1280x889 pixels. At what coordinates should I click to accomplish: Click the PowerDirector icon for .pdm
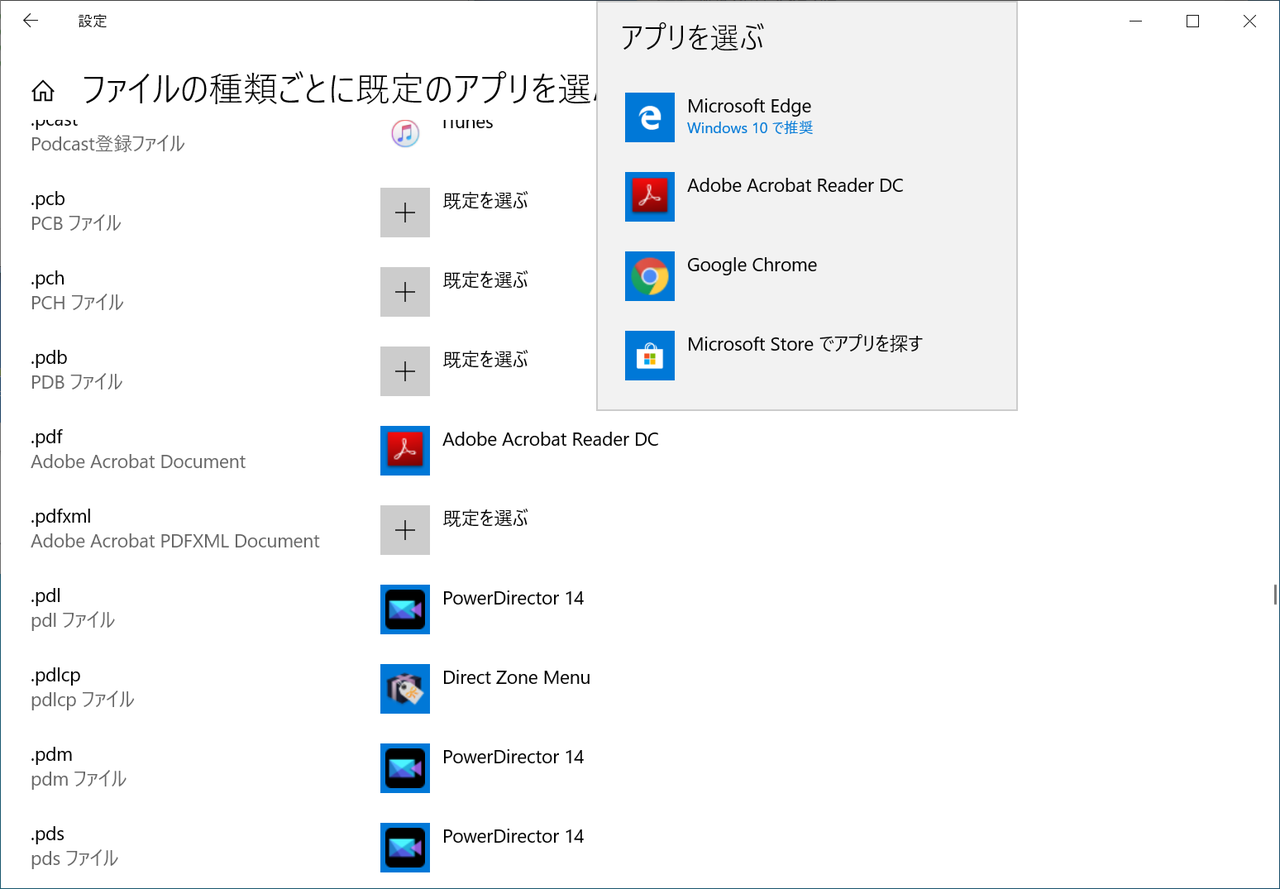405,768
